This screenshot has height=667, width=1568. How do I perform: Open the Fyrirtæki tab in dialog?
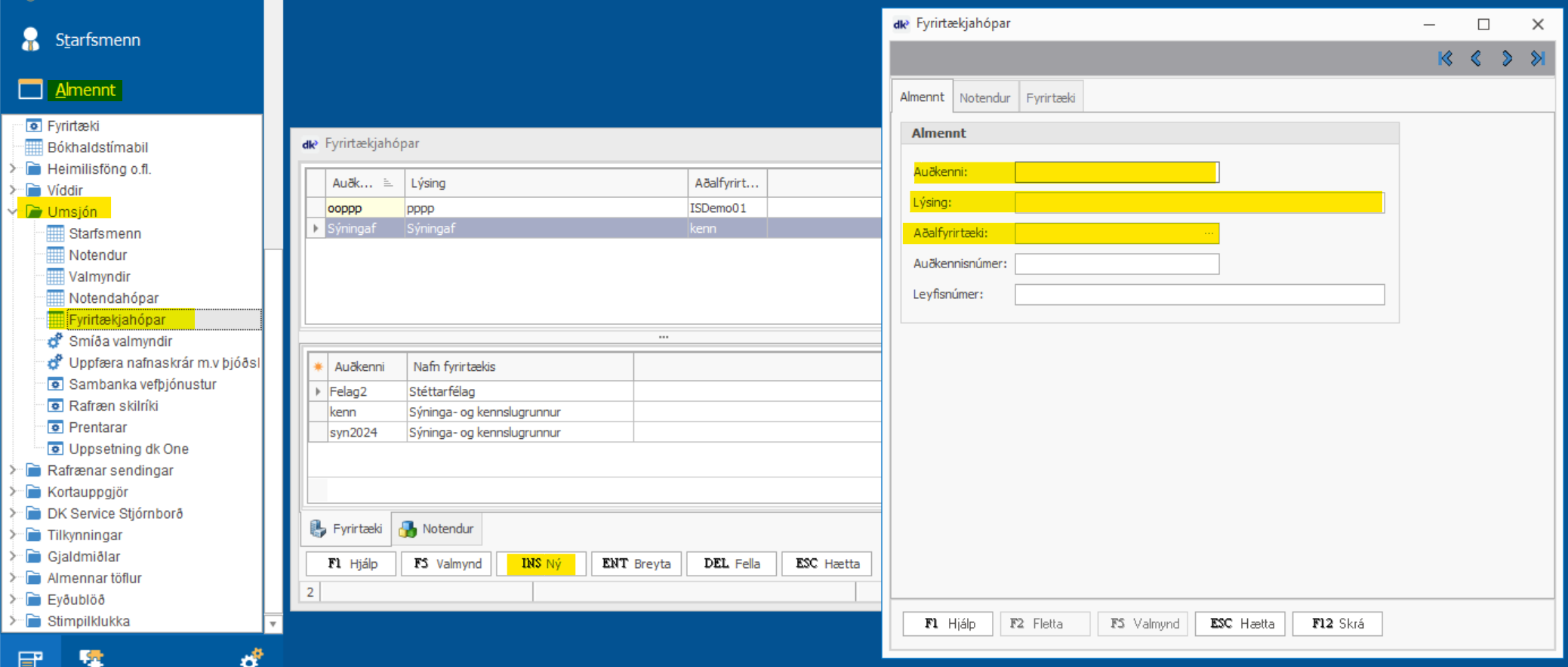point(1050,97)
